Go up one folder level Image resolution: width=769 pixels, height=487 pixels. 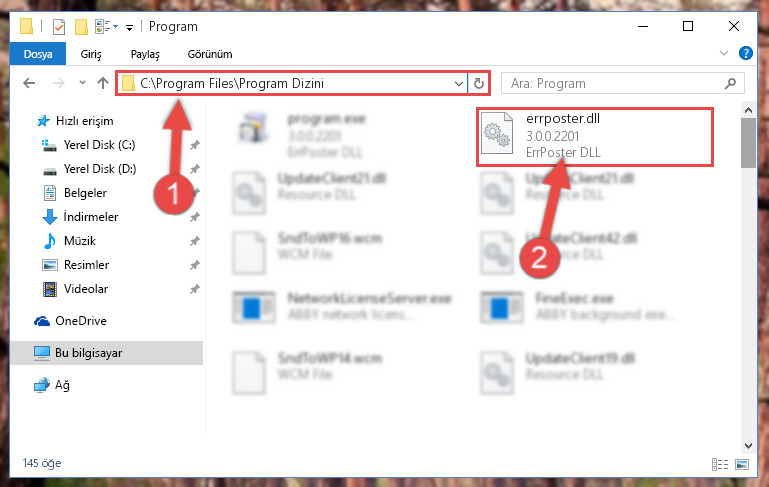pos(103,83)
